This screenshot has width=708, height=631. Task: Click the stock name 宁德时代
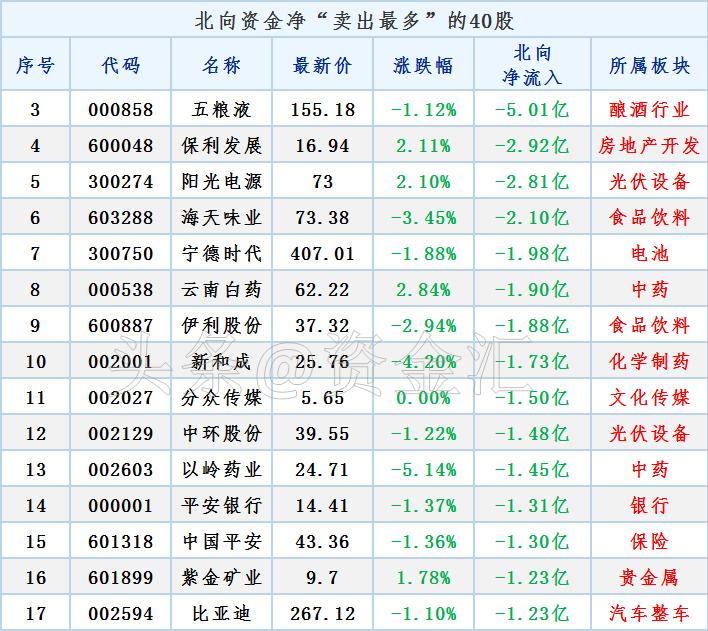[x=221, y=253]
